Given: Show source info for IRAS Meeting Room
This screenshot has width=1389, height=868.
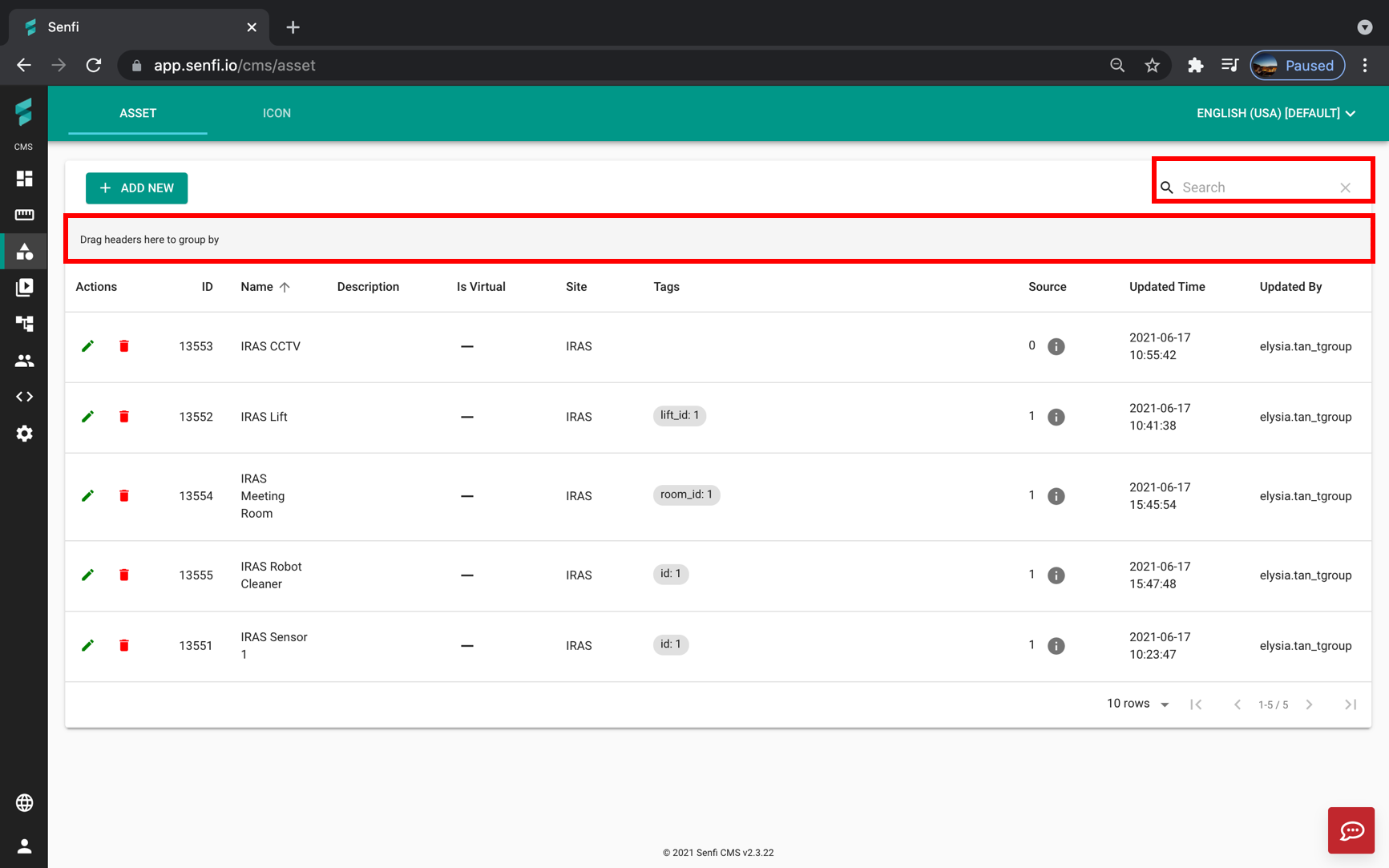Looking at the screenshot, I should tap(1056, 496).
